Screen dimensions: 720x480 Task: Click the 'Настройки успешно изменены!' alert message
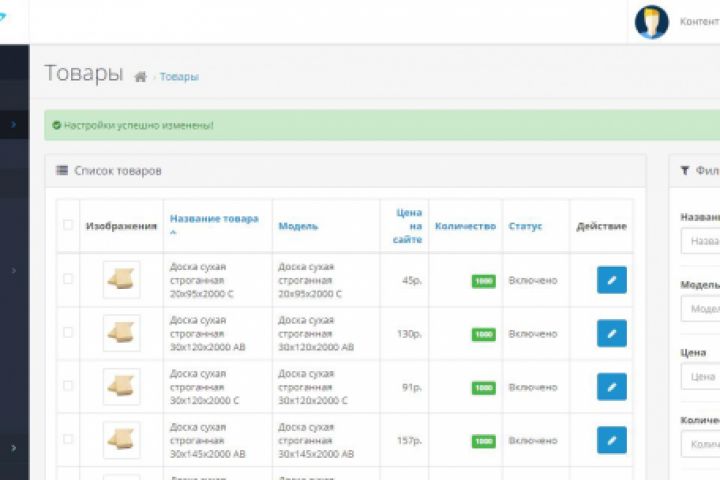pos(138,125)
